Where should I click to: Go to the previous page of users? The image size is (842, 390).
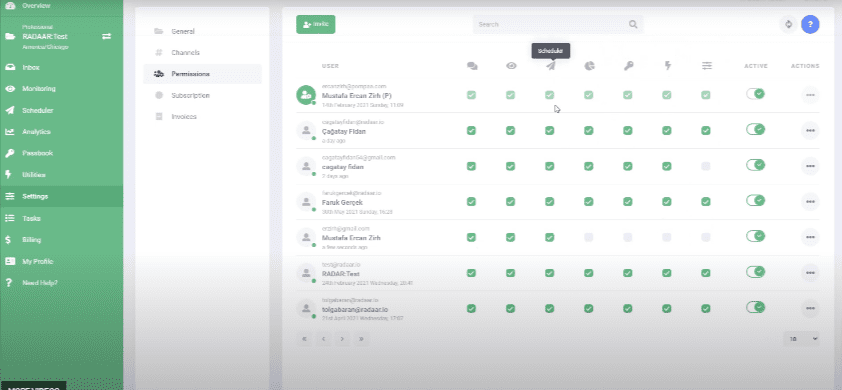pyautogui.click(x=323, y=339)
